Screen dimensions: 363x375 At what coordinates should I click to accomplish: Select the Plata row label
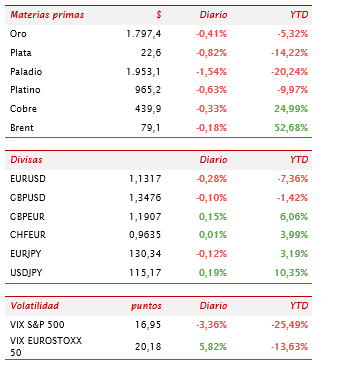[21, 53]
